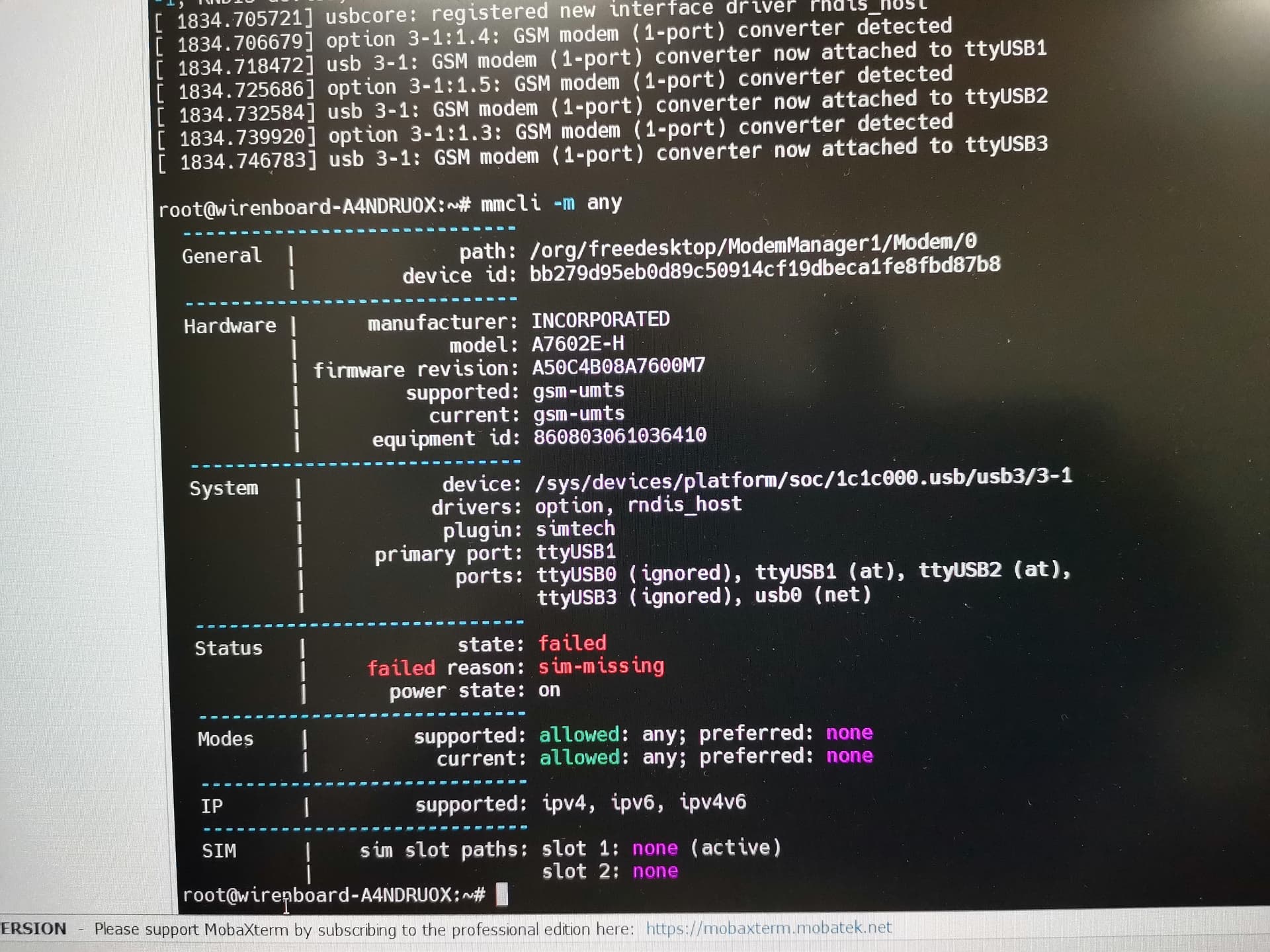
Task: Click the firmware revision A50C4B08A7600M7
Action: pyautogui.click(x=618, y=366)
